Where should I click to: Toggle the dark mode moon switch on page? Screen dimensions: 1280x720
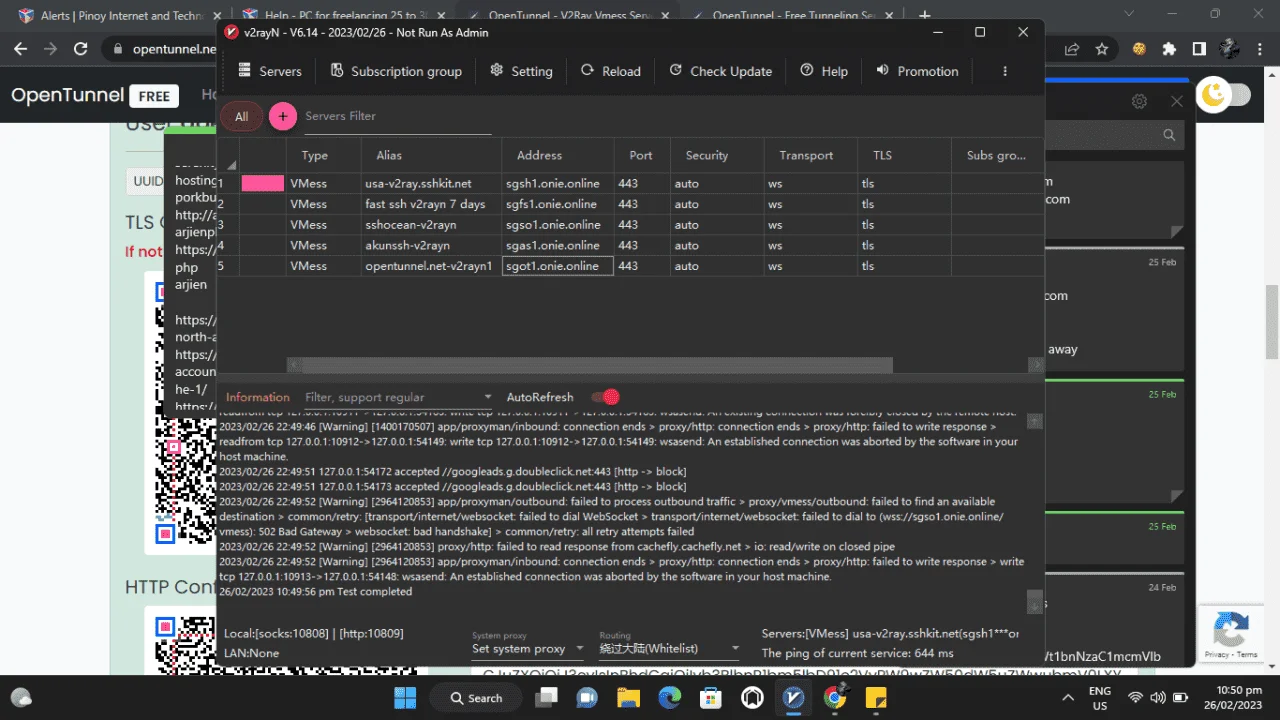(x=1225, y=94)
